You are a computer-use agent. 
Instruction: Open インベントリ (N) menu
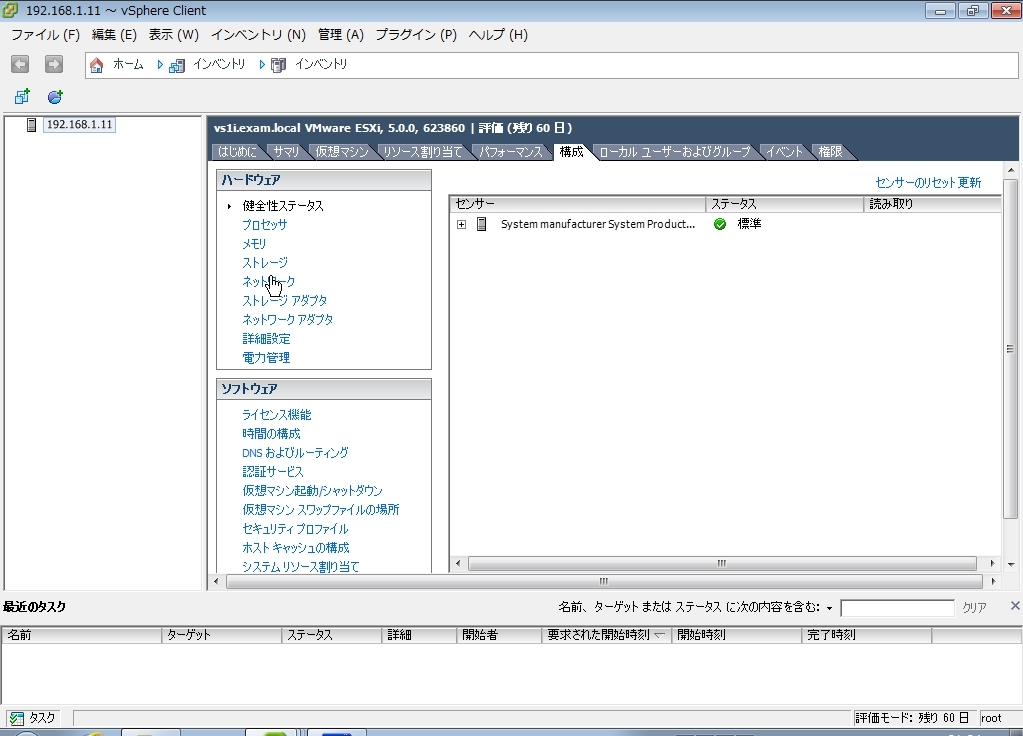tap(258, 35)
